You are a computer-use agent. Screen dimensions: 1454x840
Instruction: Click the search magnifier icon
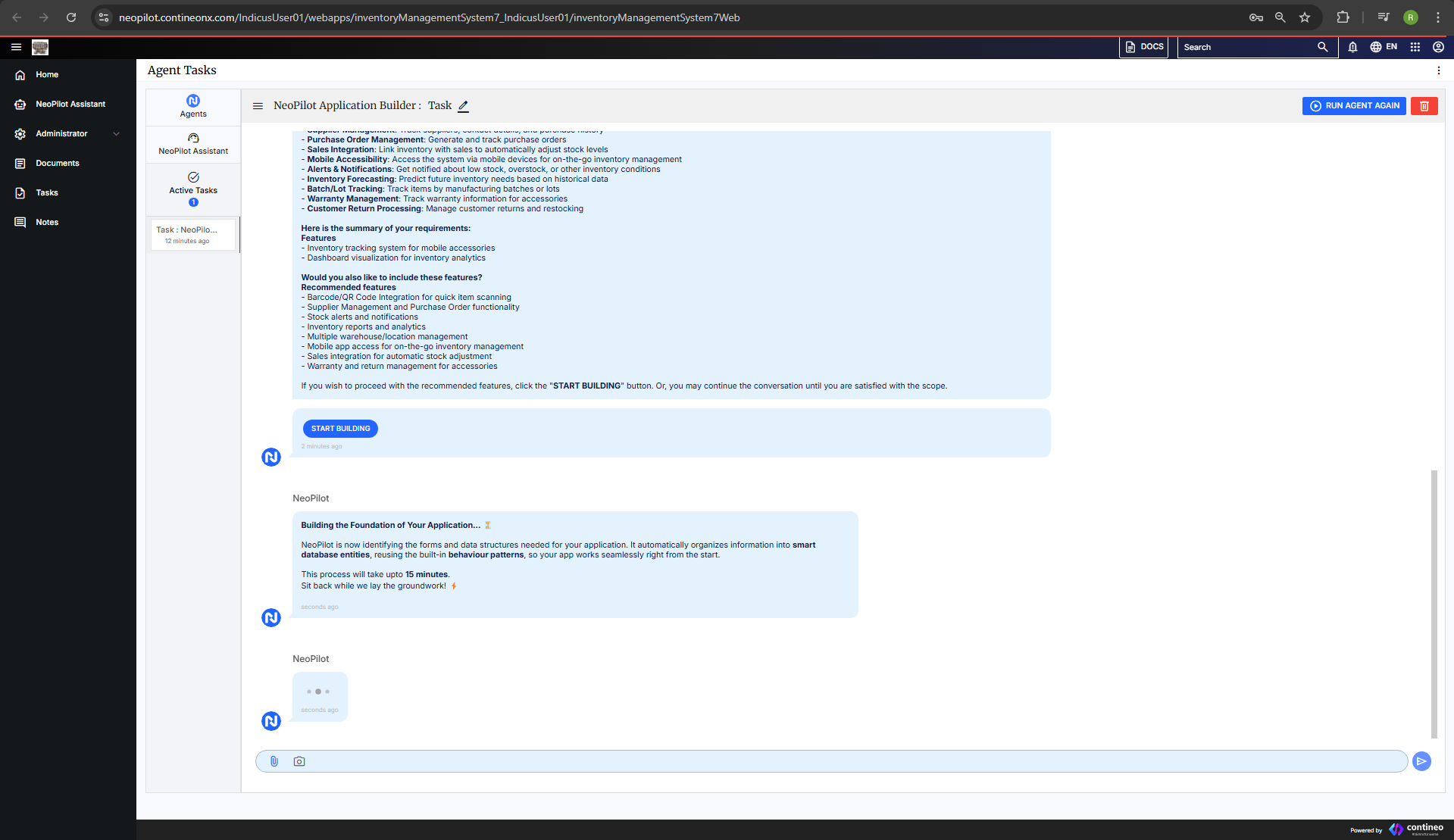1323,47
